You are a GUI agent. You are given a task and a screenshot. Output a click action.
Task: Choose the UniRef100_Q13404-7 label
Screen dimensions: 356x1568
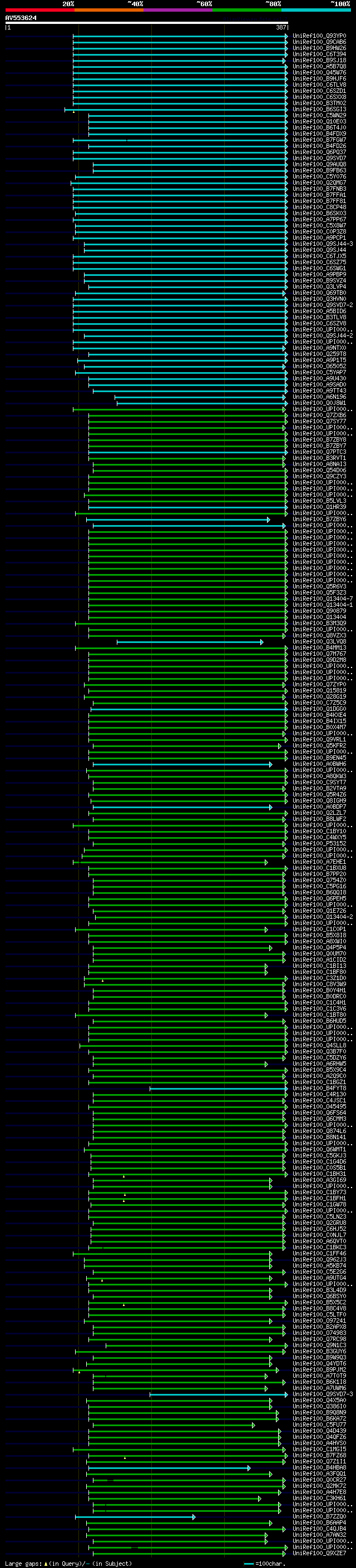(323, 599)
